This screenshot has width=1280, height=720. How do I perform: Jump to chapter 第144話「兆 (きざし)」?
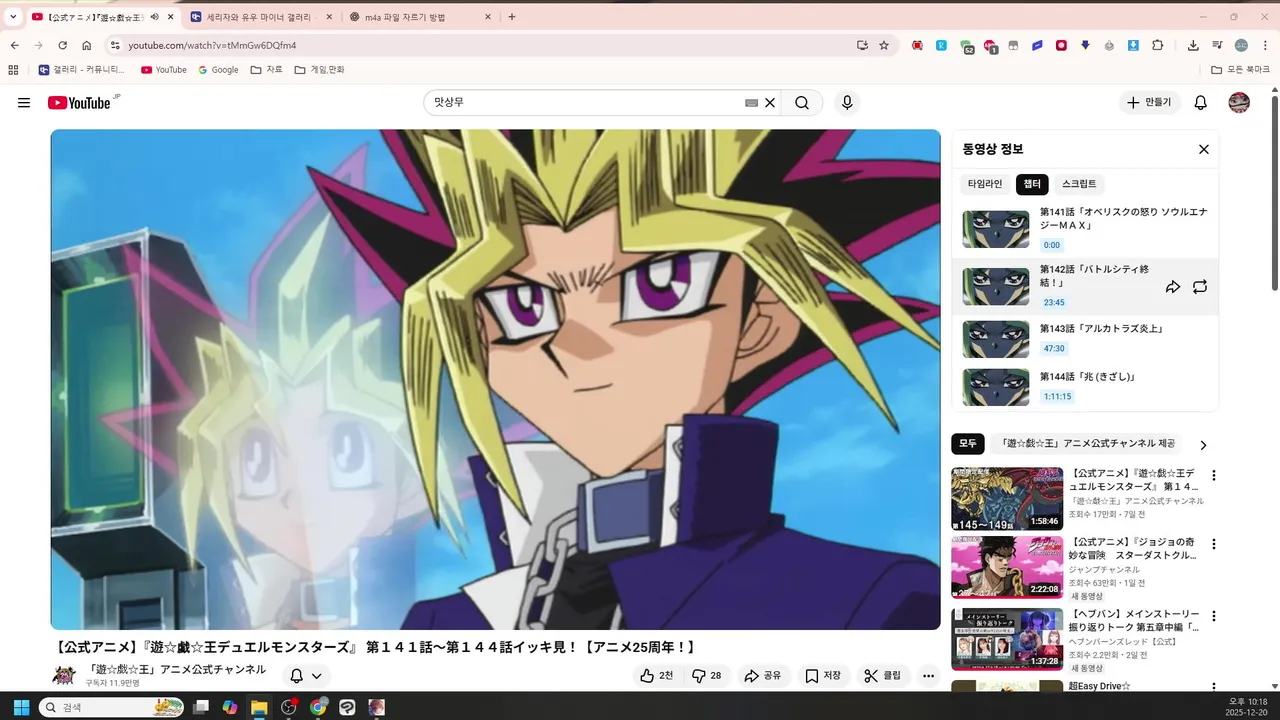pyautogui.click(x=1085, y=387)
